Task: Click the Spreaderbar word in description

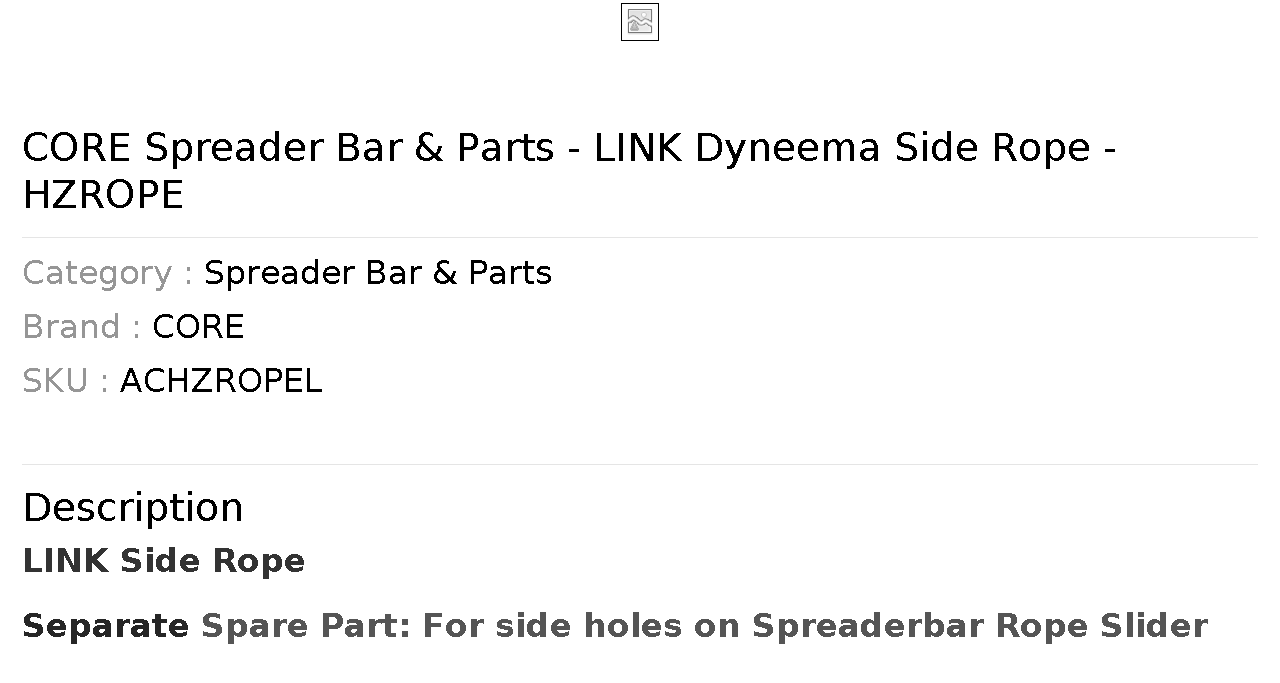Action: coord(869,626)
